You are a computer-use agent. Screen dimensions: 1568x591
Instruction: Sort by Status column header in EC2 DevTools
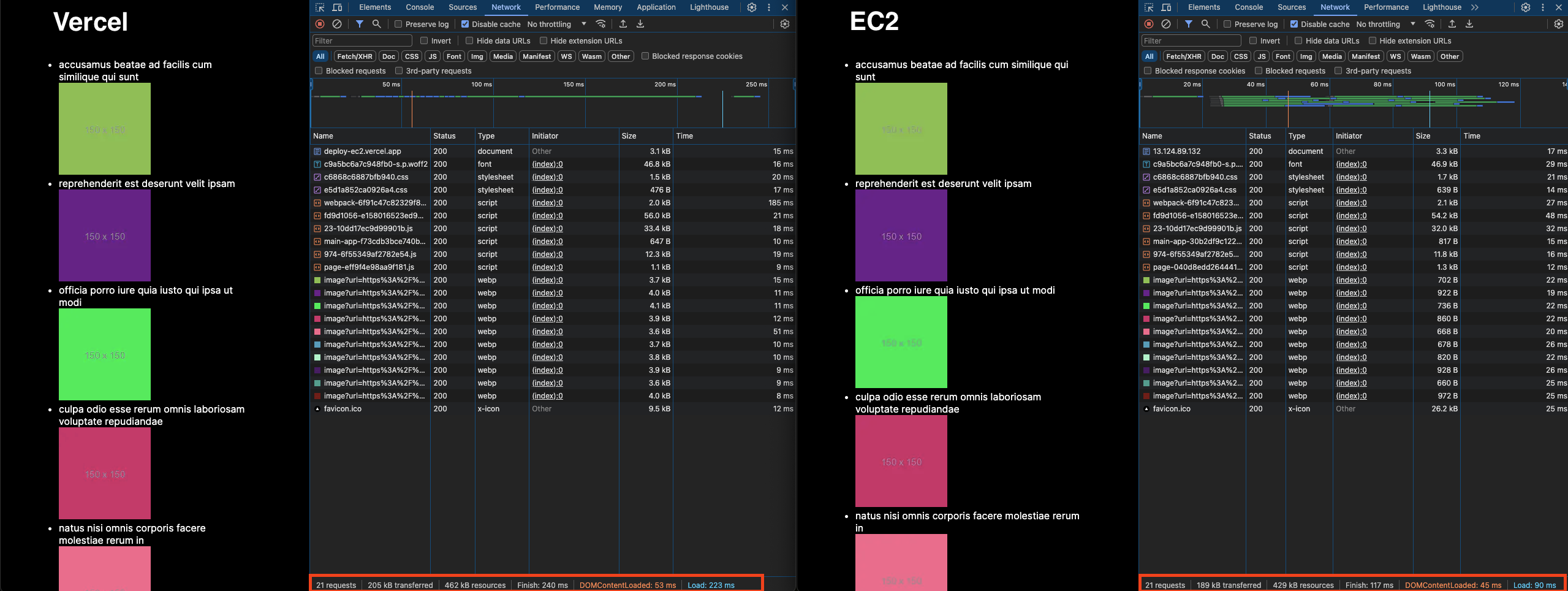1265,136
